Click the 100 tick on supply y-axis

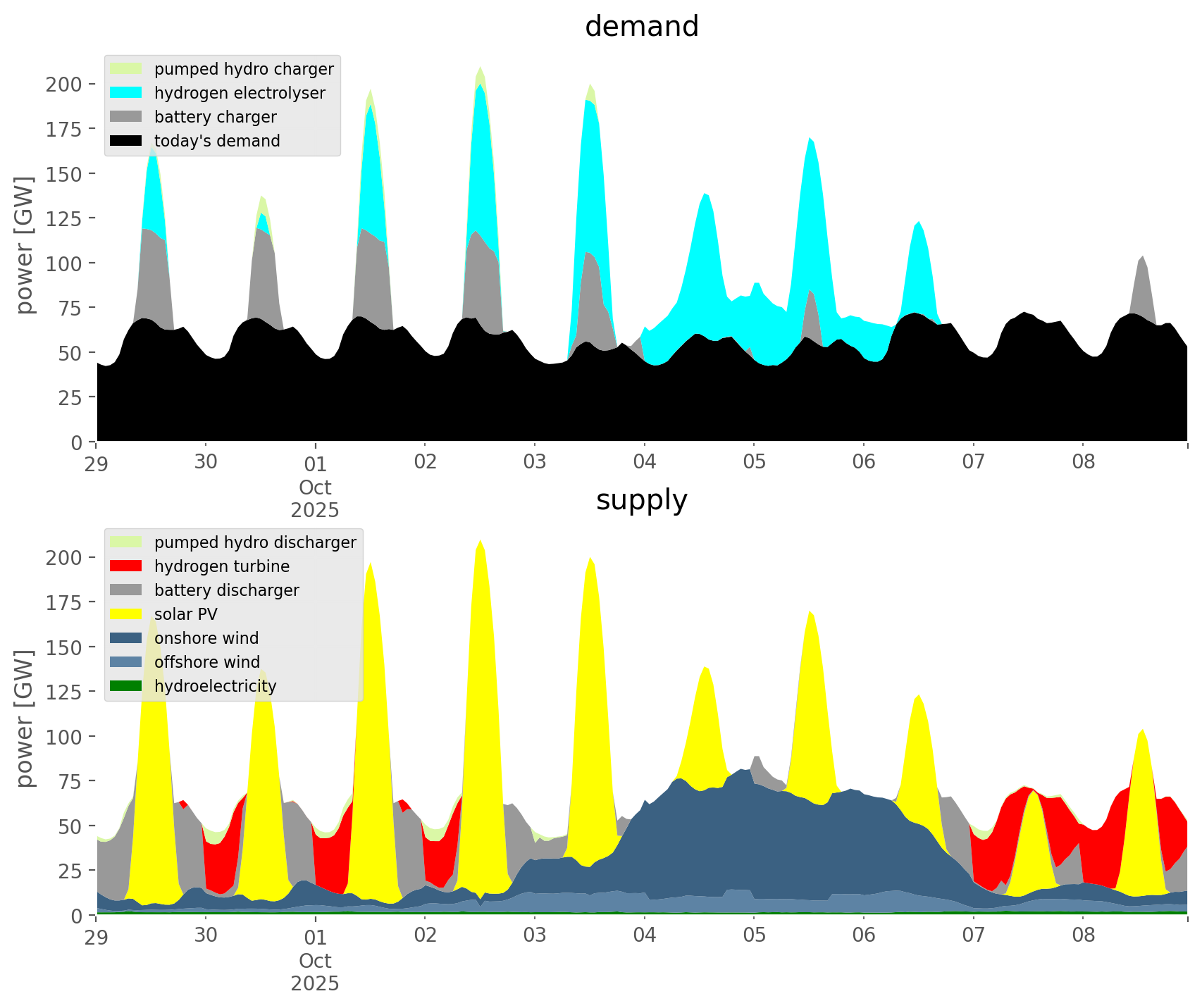pyautogui.click(x=64, y=737)
